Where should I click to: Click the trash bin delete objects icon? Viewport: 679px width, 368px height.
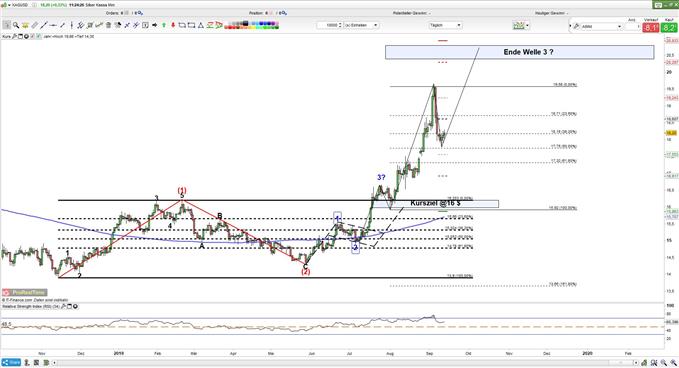[108, 25]
